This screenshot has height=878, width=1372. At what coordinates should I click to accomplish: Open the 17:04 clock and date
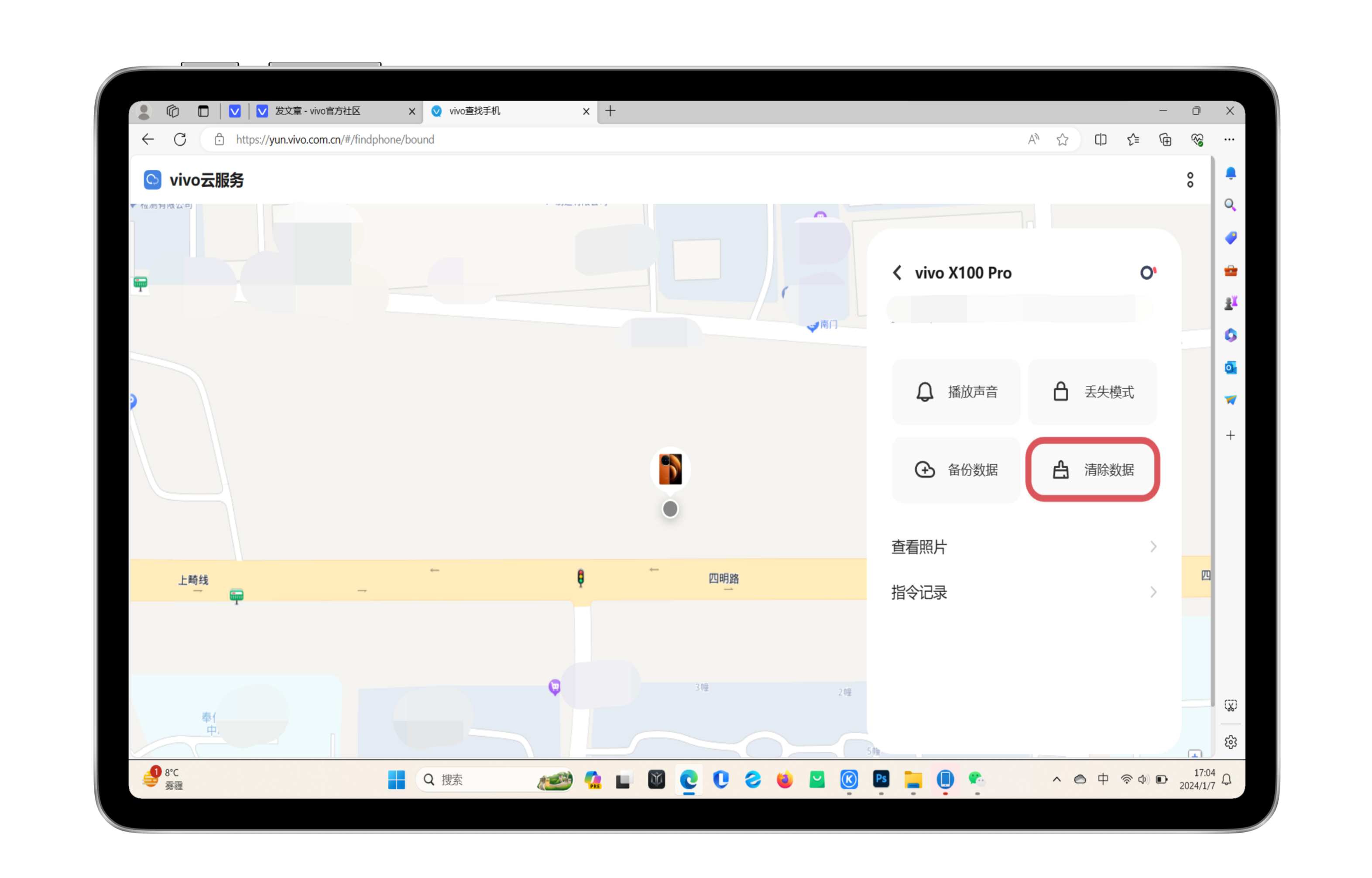click(x=1197, y=779)
